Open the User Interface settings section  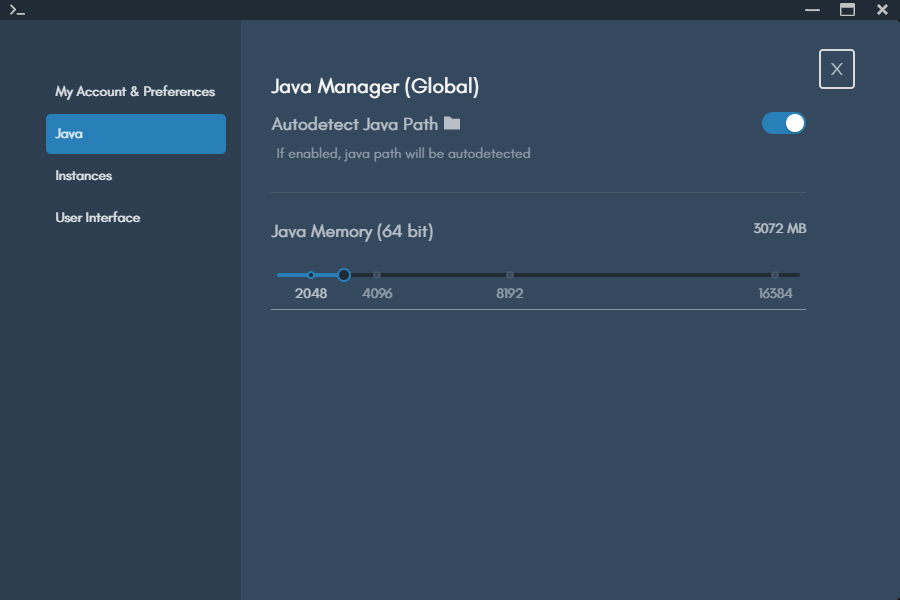click(97, 217)
